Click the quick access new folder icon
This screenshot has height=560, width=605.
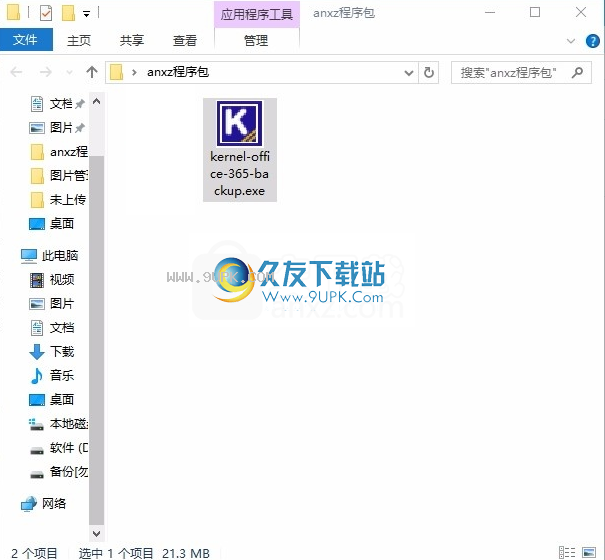coord(68,14)
